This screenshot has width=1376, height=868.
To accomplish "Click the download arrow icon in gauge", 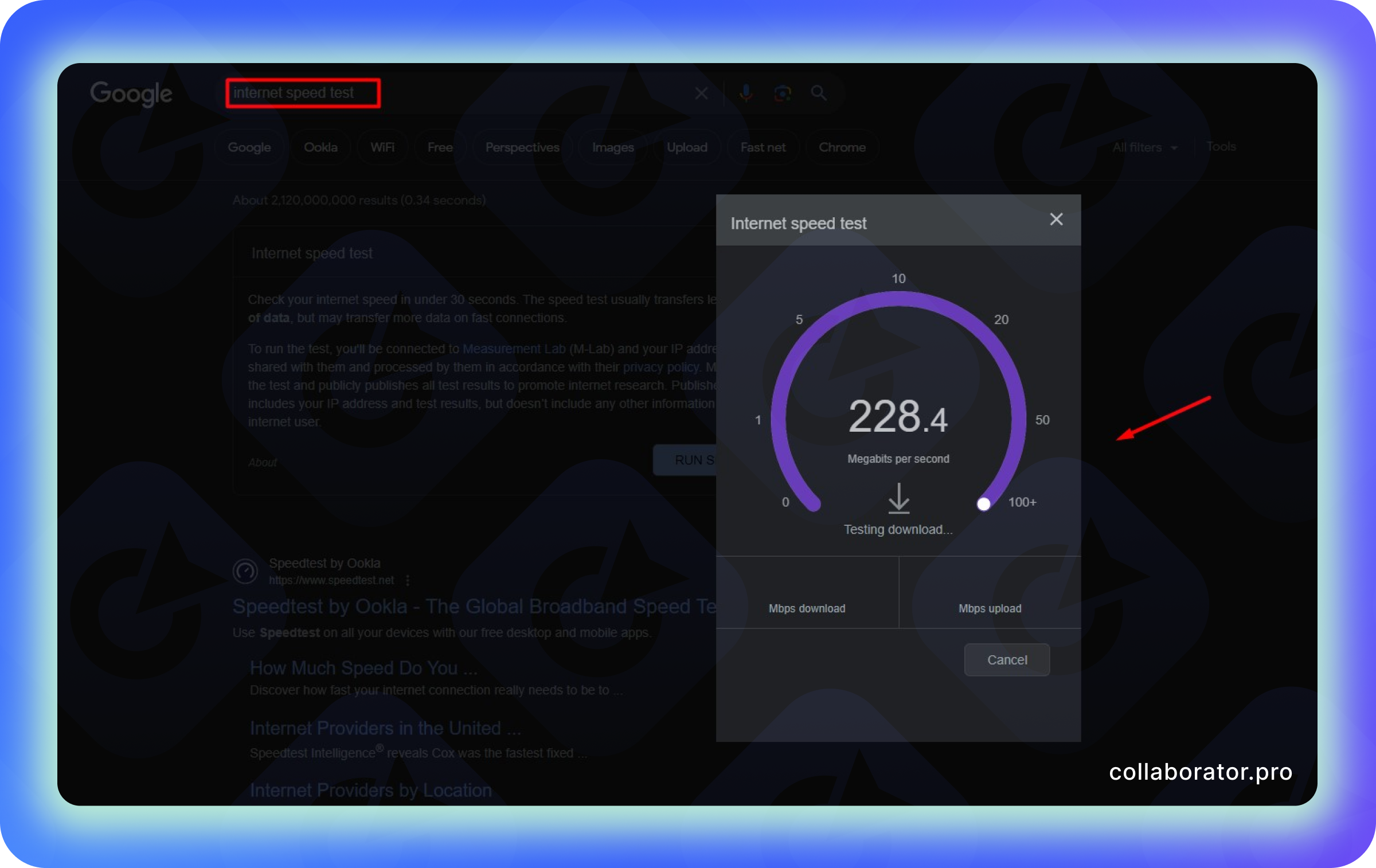I will coord(898,498).
